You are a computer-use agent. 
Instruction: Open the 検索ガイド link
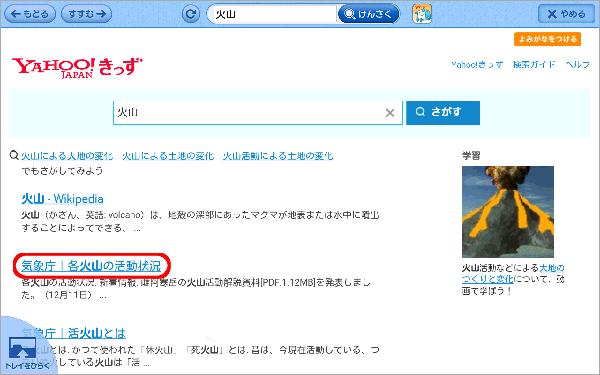(x=534, y=64)
